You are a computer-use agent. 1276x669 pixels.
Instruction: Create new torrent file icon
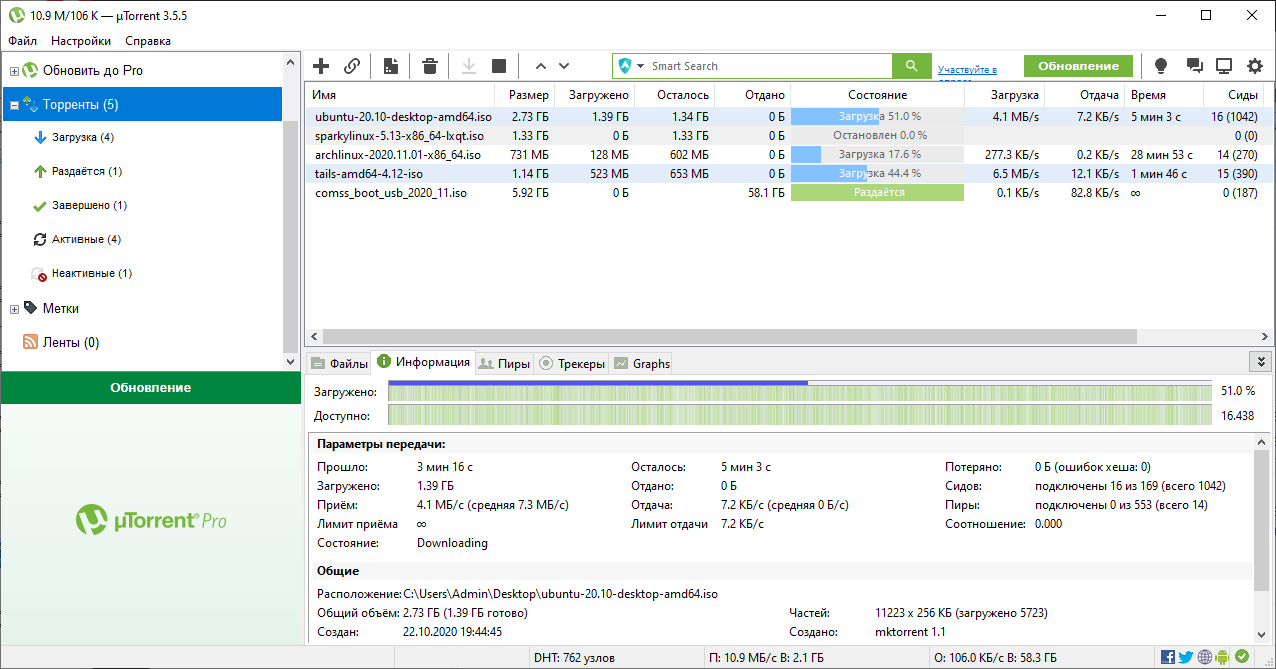[391, 66]
